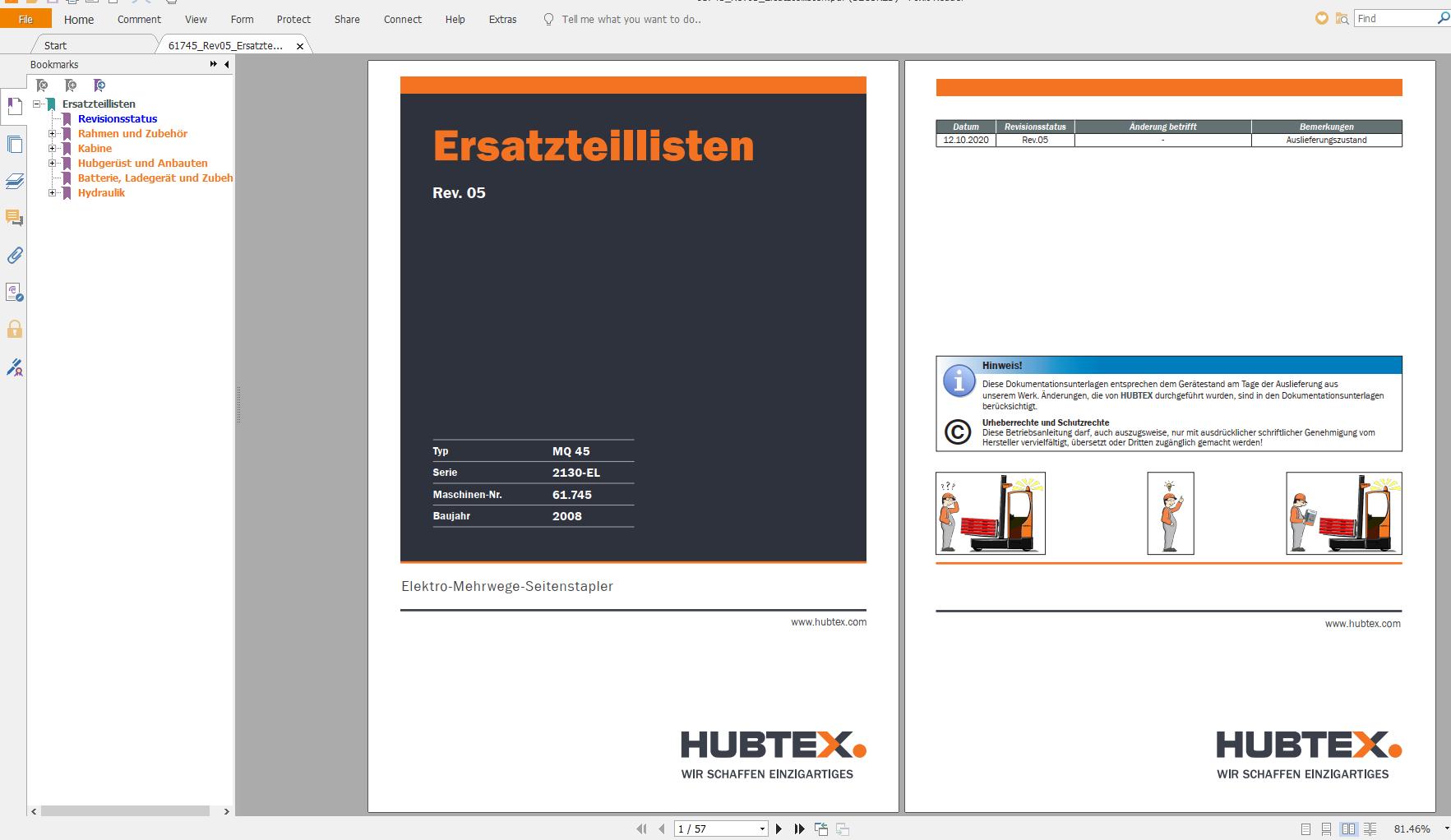
Task: Click the go to bookmark destination icon
Action: (x=99, y=85)
